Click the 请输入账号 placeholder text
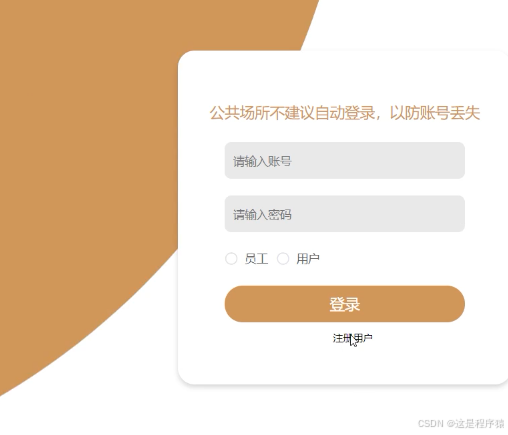The height and width of the screenshot is (435, 508). [x=262, y=161]
